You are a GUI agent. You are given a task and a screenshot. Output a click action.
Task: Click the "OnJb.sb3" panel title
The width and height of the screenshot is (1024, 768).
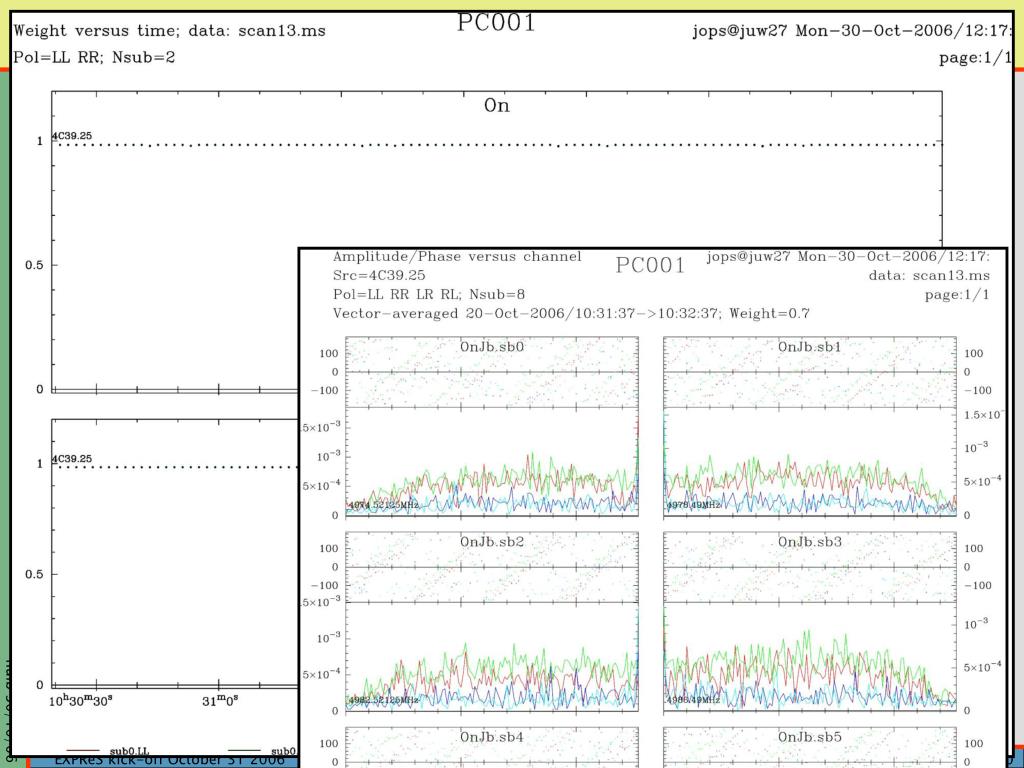810,542
